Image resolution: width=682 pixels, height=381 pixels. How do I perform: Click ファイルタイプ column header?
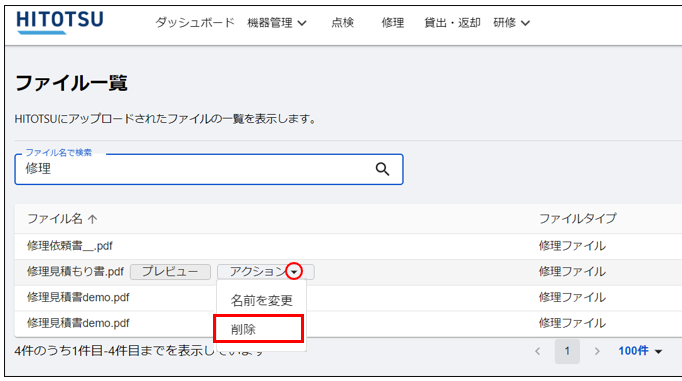(578, 218)
